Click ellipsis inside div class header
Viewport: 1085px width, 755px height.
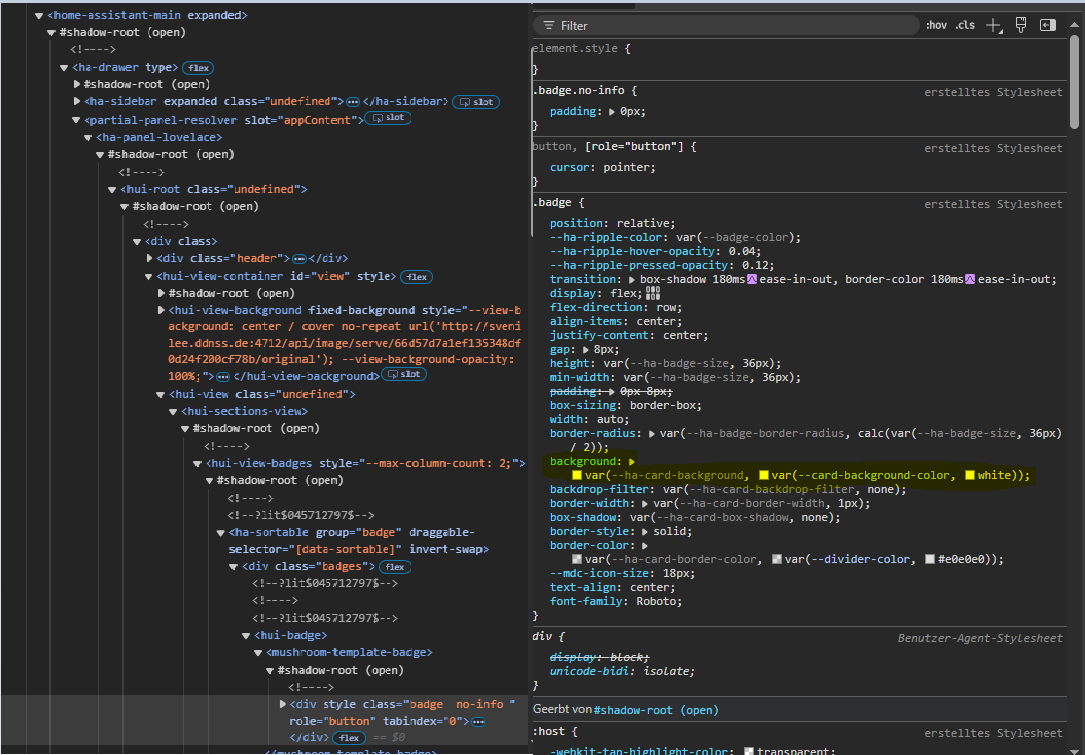299,258
